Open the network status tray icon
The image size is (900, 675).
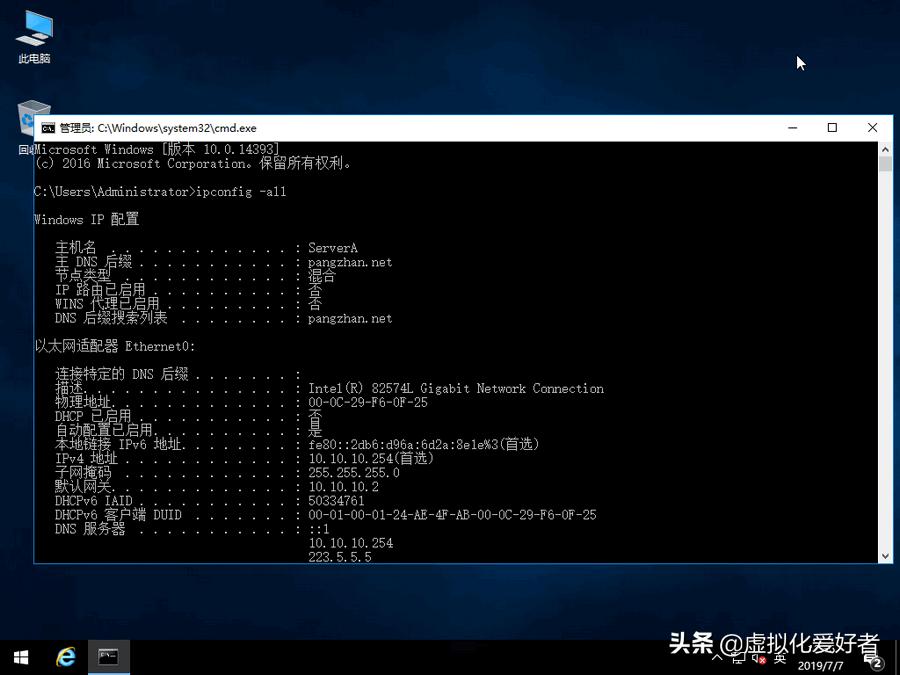pyautogui.click(x=740, y=660)
